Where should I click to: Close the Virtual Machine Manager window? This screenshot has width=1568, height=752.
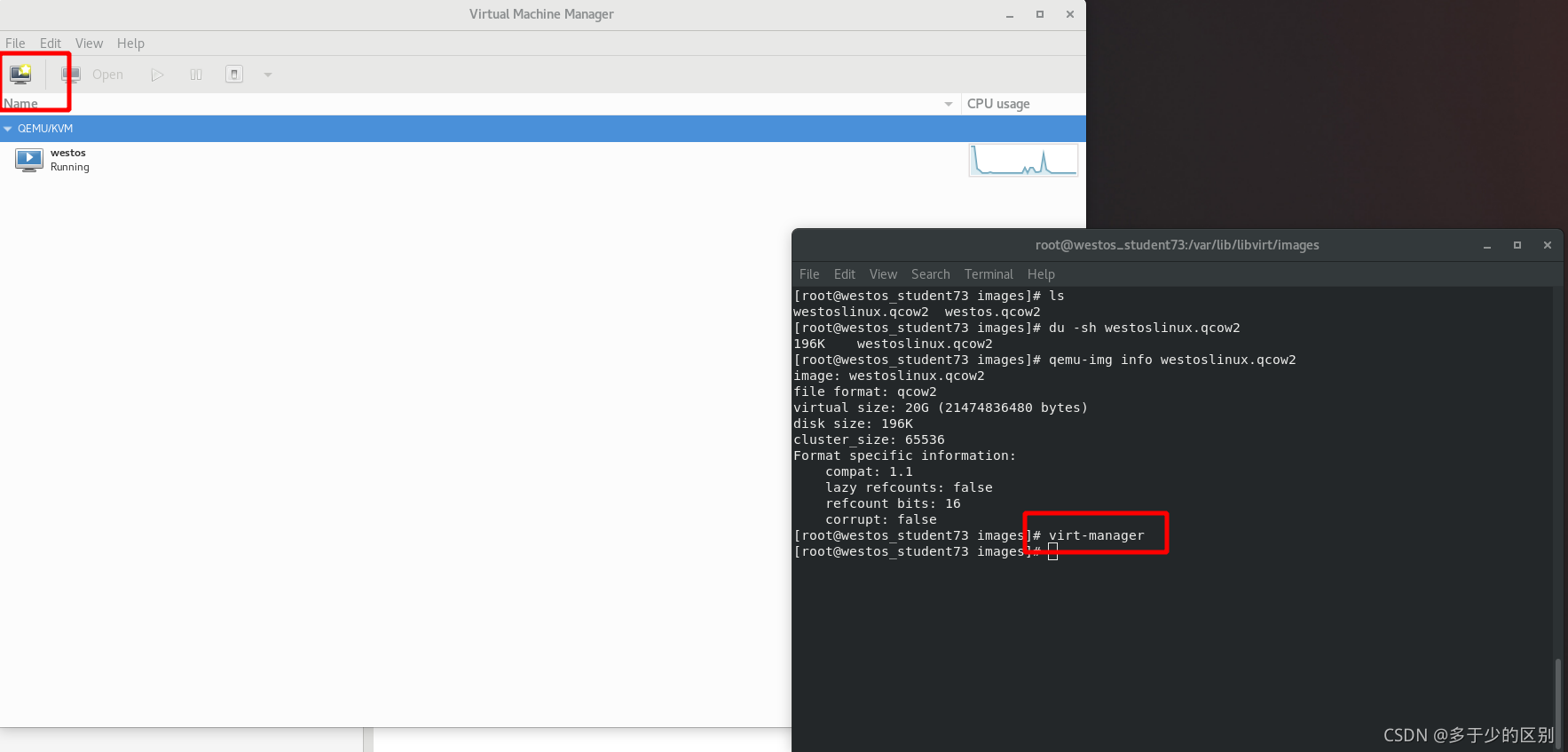[x=1070, y=14]
